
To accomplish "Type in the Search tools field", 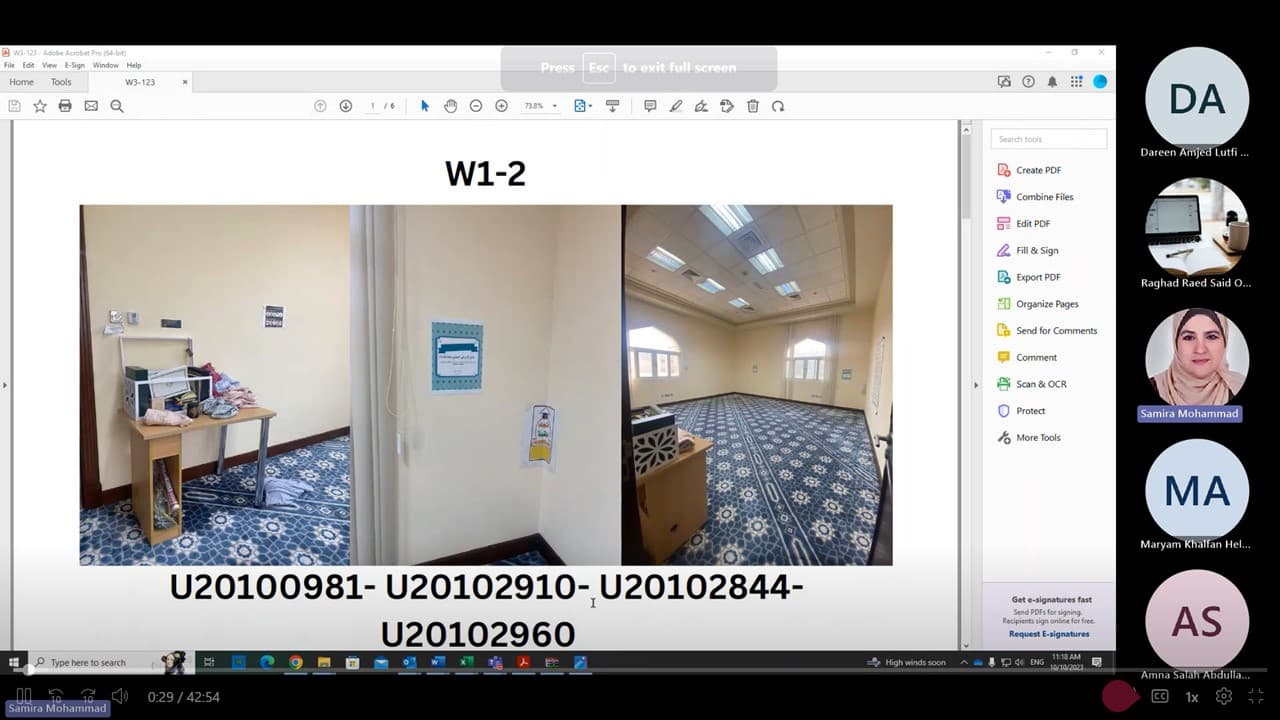I will (1048, 139).
